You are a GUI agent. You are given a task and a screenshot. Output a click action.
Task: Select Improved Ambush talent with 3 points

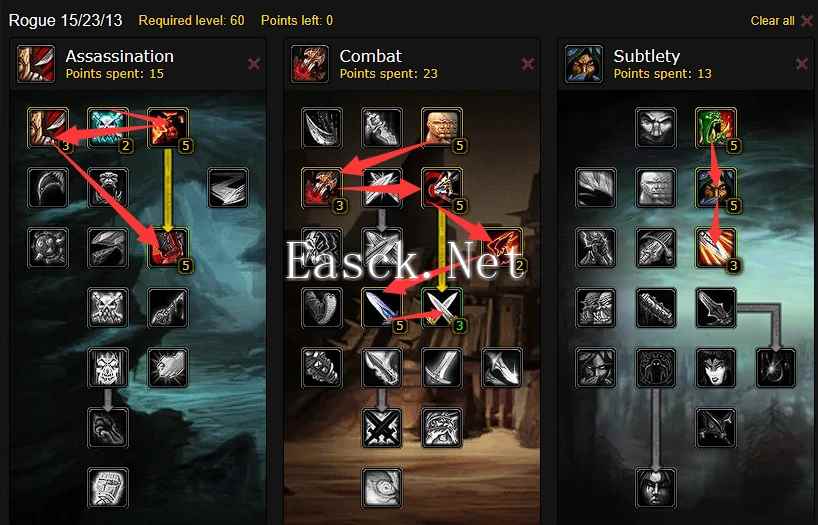[x=716, y=248]
